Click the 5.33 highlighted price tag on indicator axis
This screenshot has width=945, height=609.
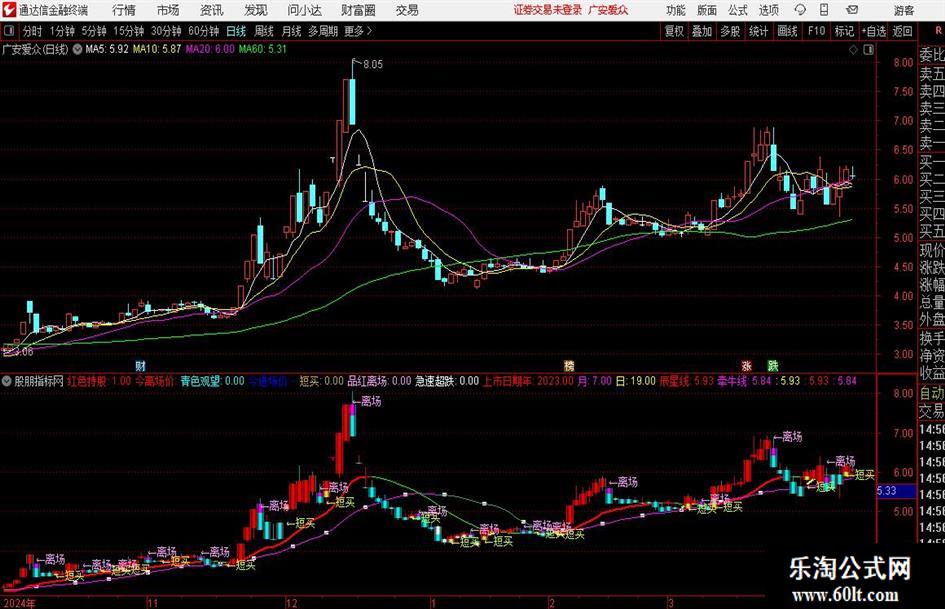894,491
